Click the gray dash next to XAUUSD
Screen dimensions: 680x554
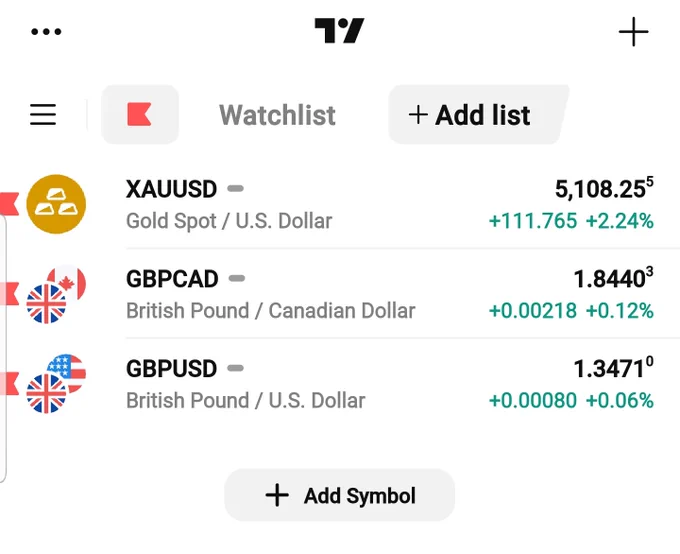point(235,188)
